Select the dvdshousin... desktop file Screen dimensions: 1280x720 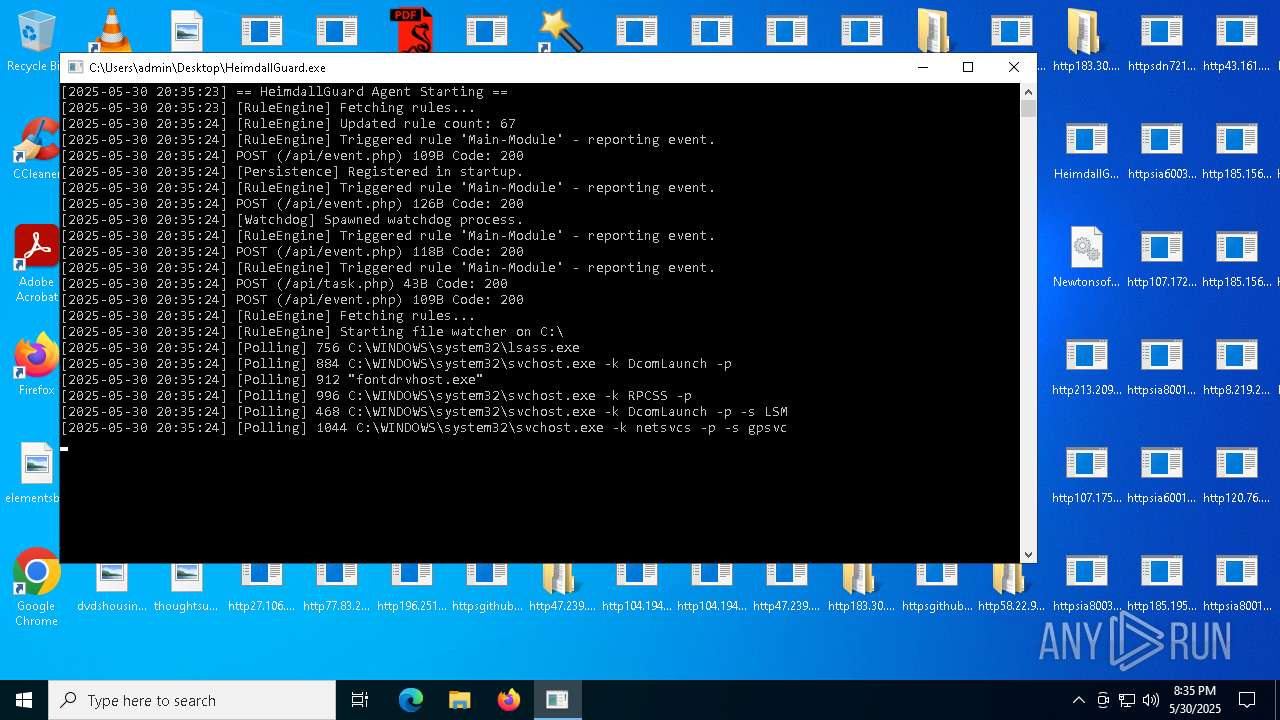112,588
